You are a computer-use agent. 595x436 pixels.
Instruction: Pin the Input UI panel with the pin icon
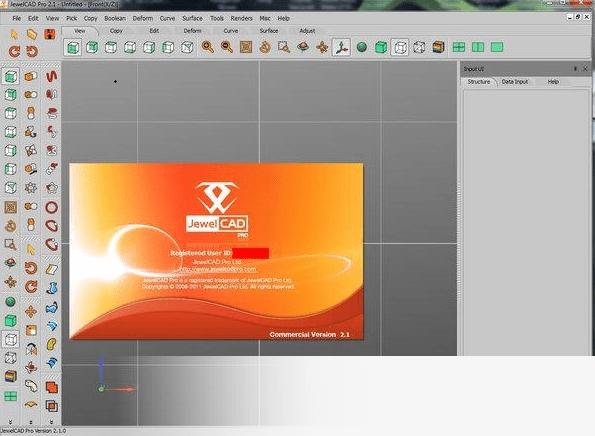click(x=575, y=69)
